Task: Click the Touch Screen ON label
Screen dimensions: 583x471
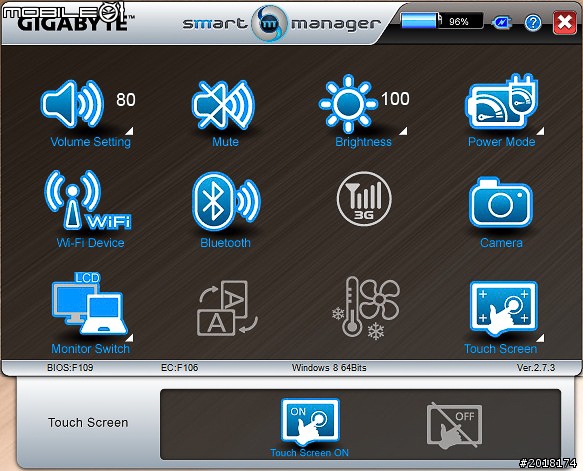Action: [309, 453]
